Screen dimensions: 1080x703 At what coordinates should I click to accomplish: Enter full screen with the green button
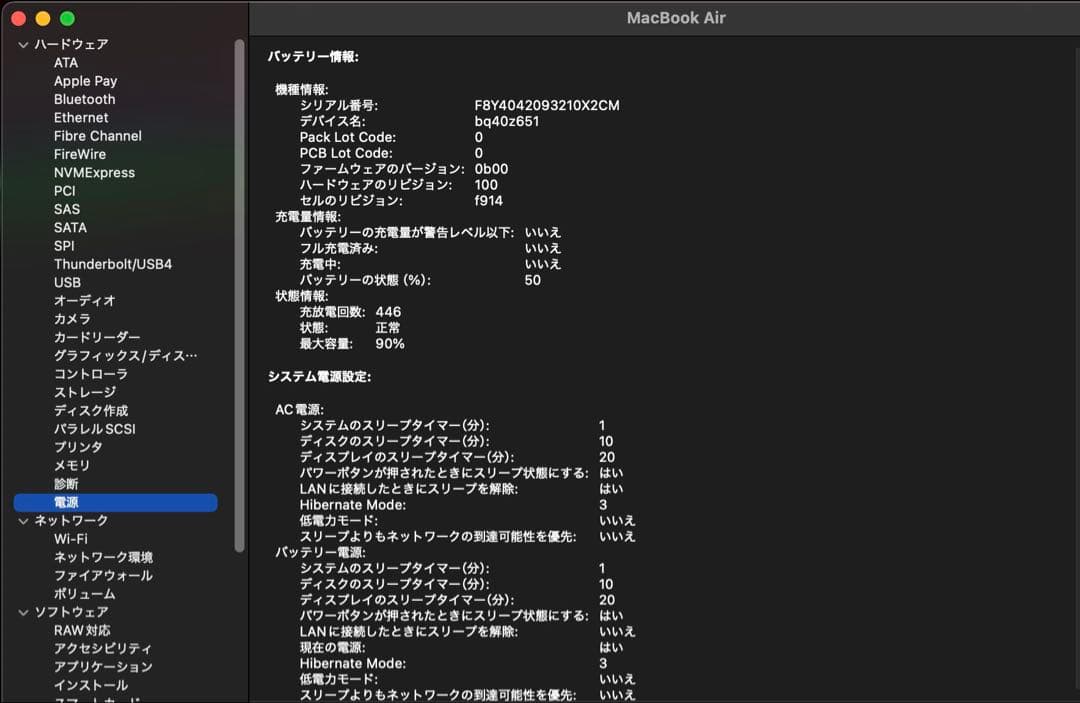pyautogui.click(x=66, y=18)
